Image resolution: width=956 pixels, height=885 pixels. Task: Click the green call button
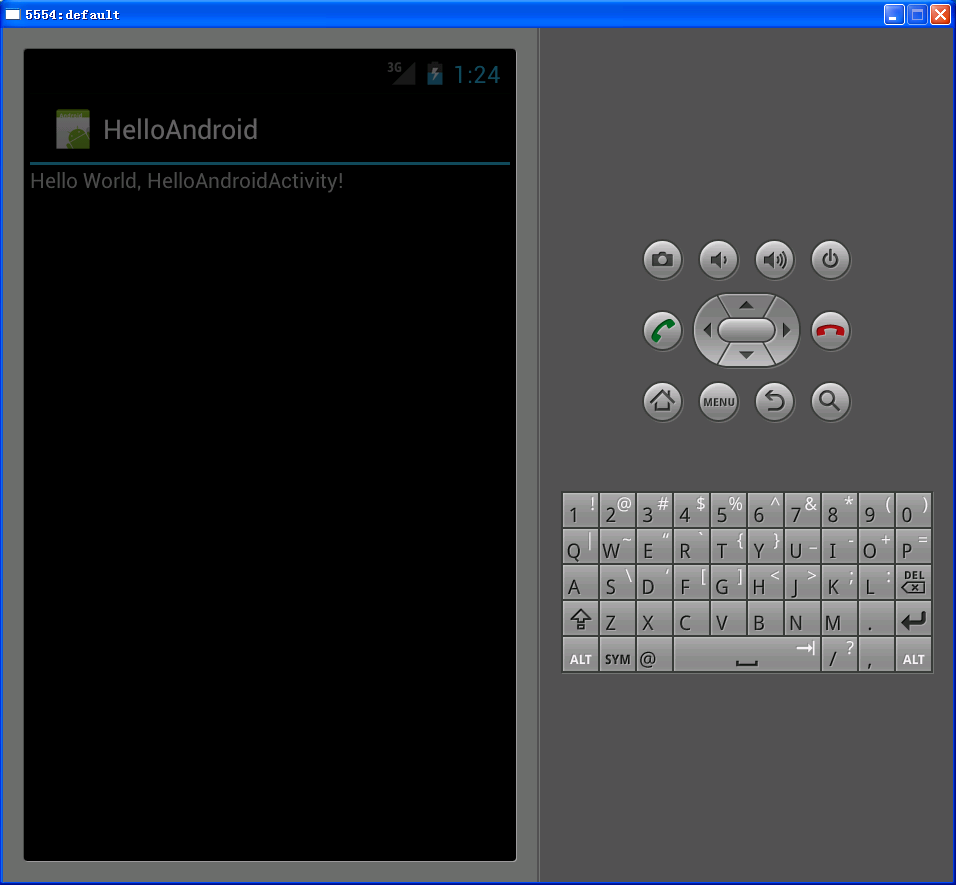662,331
